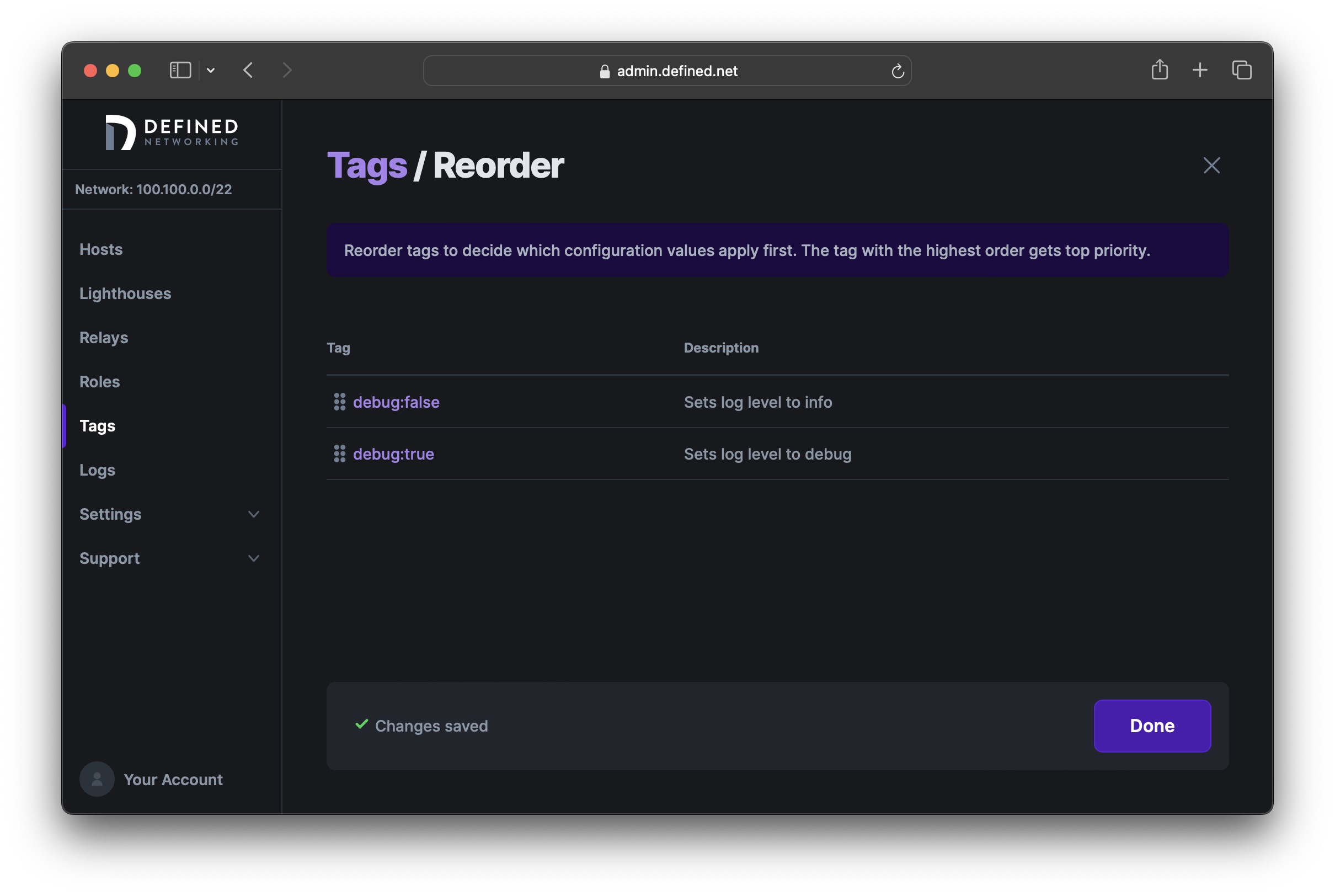This screenshot has height=896, width=1335.
Task: Open the browser share menu
Action: pos(1160,70)
